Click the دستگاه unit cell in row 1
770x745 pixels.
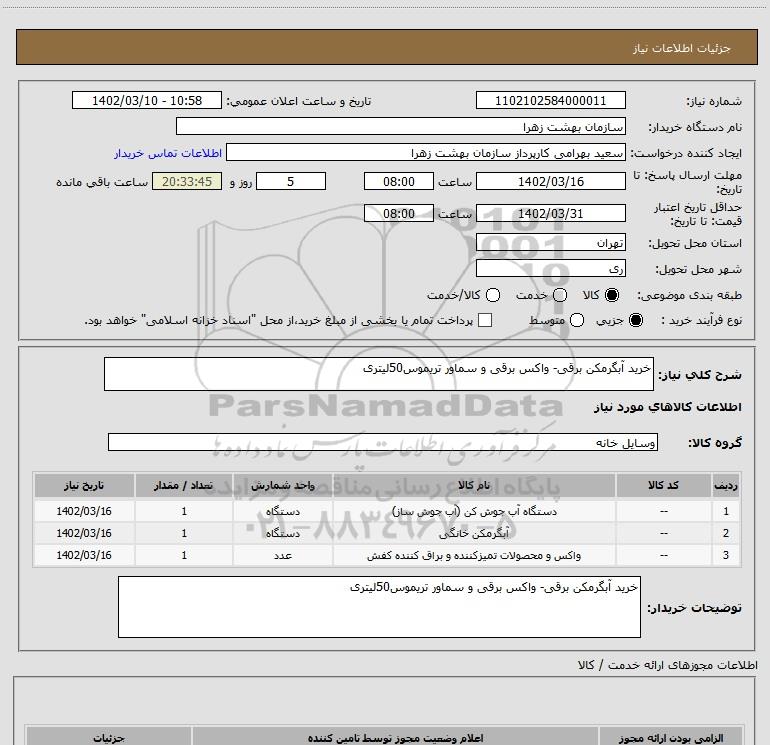[283, 511]
